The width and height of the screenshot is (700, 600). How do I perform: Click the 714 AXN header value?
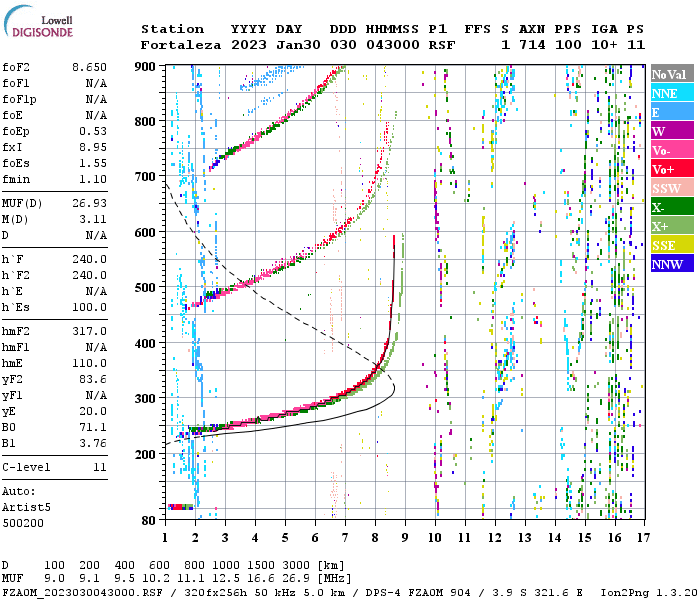(x=532, y=45)
